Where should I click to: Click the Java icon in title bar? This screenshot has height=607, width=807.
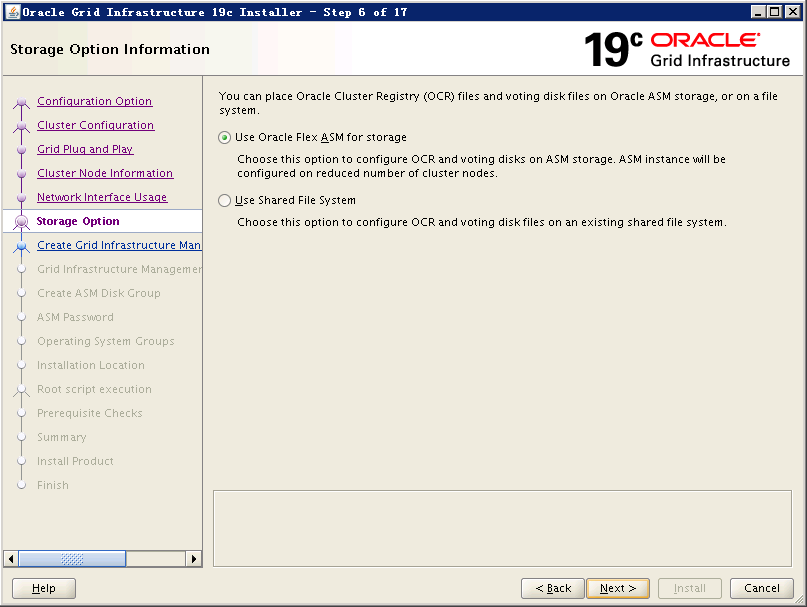[x=13, y=12]
